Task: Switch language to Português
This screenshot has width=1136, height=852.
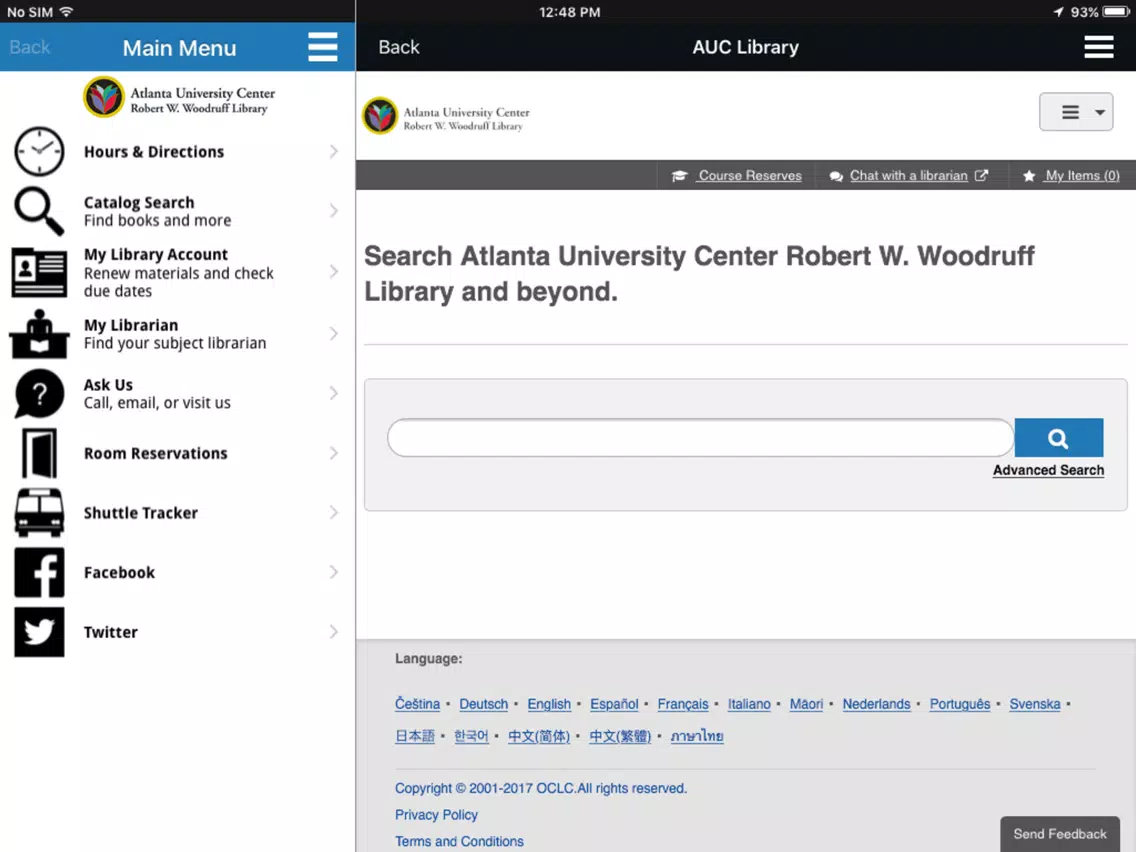Action: tap(959, 704)
